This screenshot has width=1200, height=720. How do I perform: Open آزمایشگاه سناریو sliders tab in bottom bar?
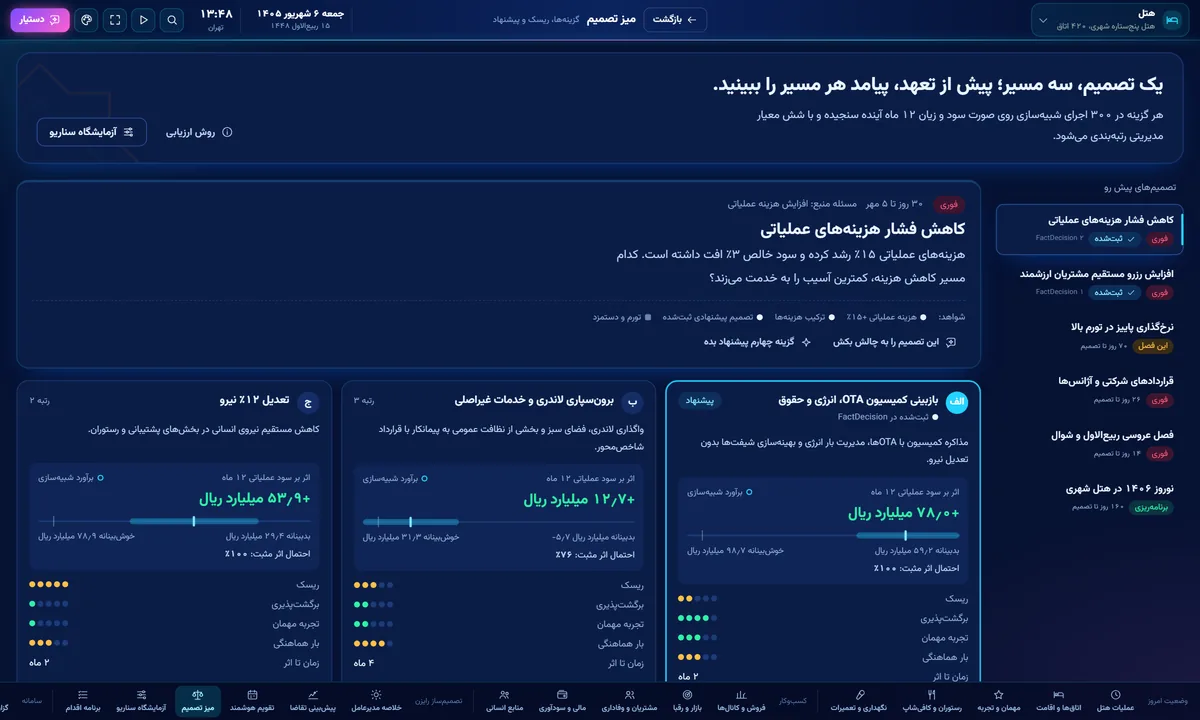tap(141, 700)
